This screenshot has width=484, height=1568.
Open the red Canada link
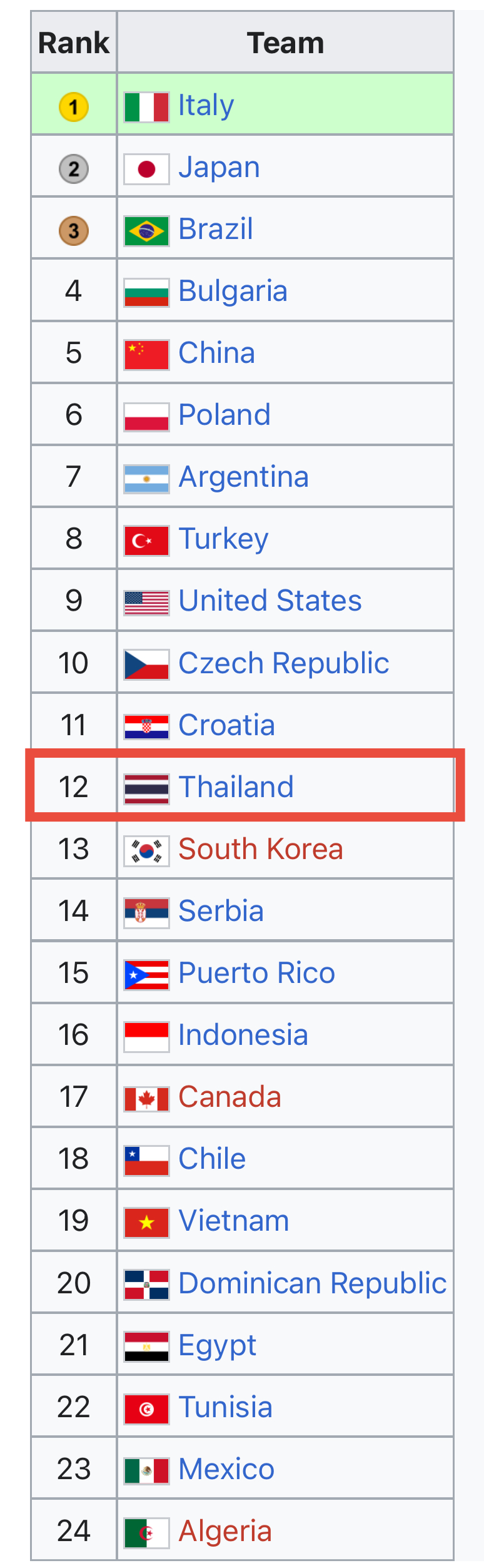pos(230,1097)
